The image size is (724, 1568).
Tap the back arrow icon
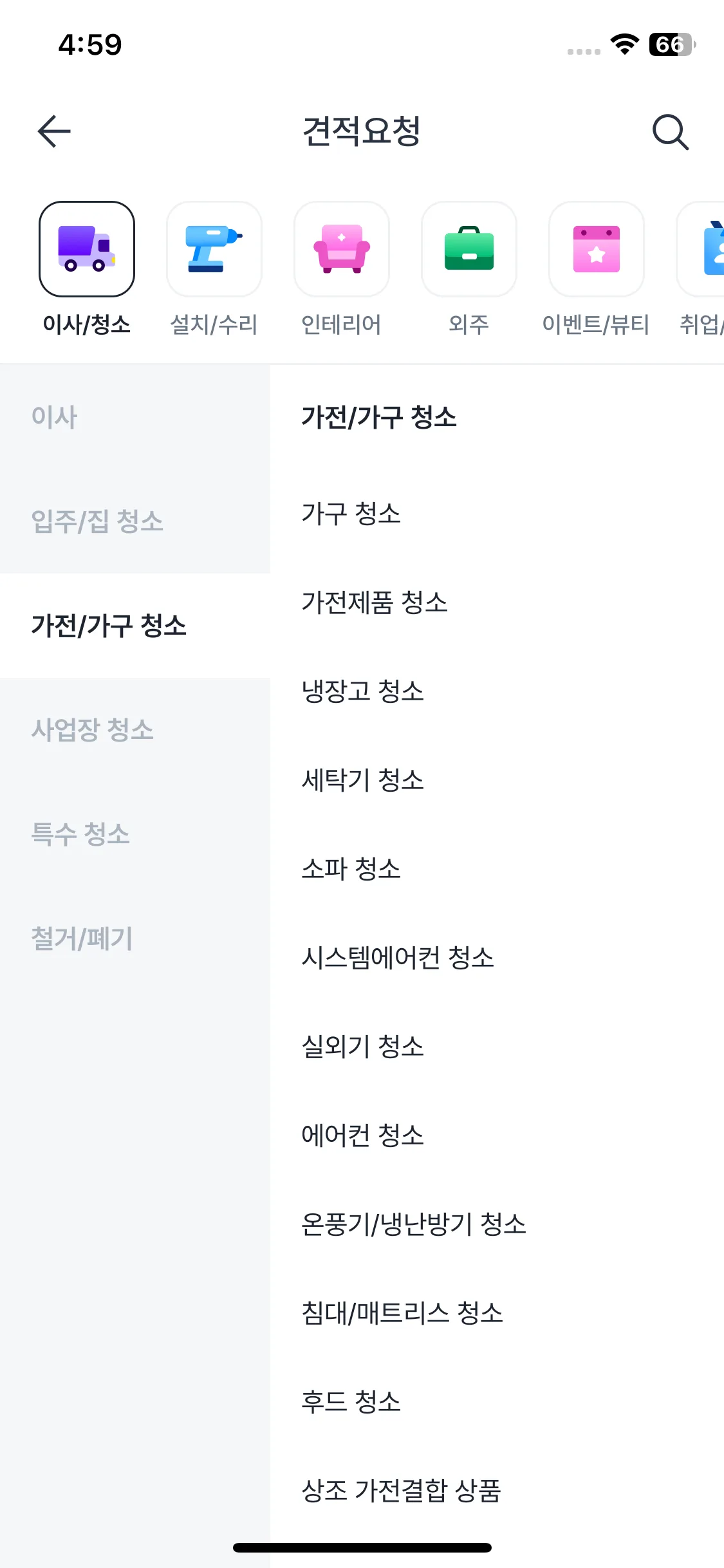[x=54, y=131]
